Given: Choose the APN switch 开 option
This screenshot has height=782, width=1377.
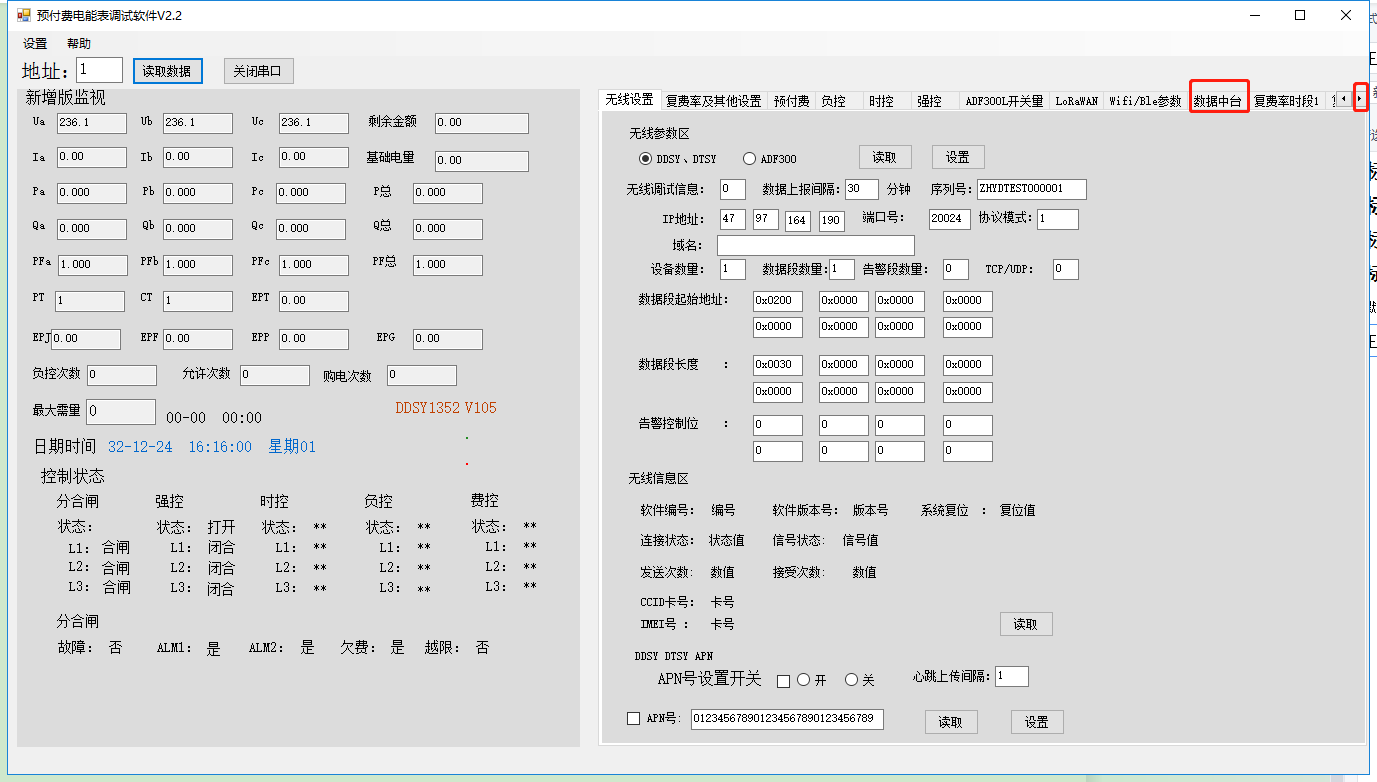Looking at the screenshot, I should [803, 680].
